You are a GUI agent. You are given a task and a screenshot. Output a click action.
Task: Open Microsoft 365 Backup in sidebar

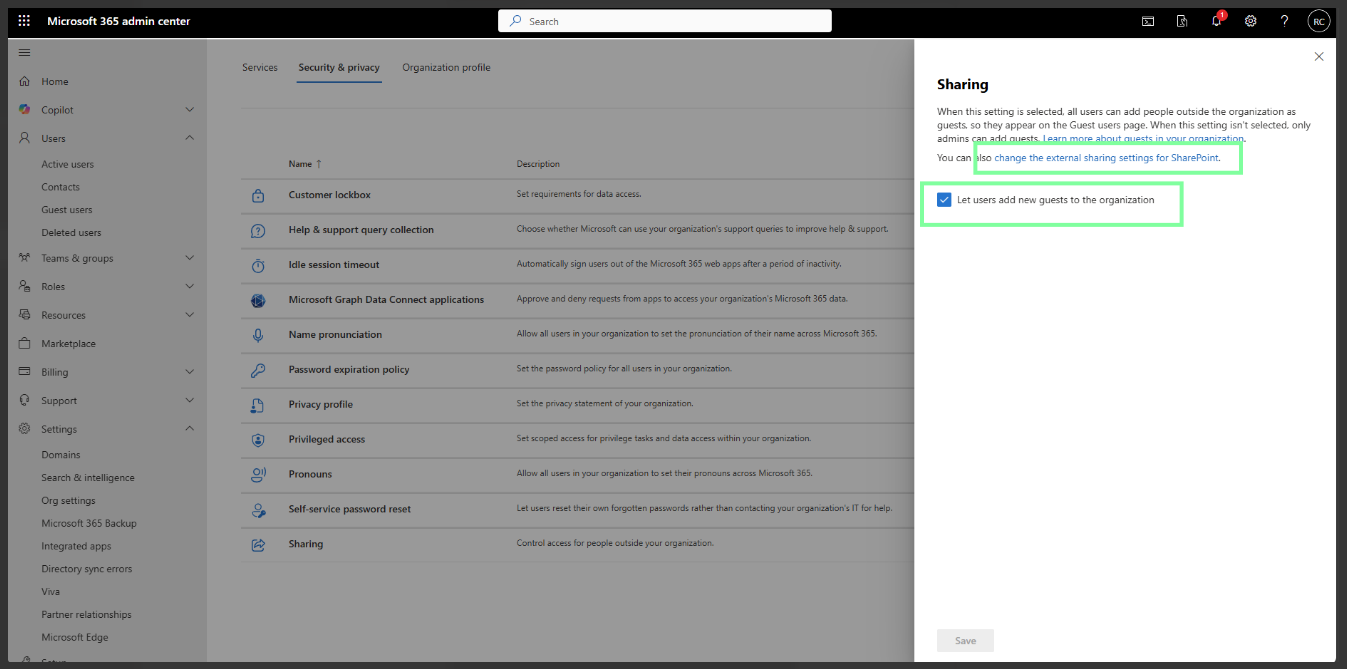pos(89,523)
